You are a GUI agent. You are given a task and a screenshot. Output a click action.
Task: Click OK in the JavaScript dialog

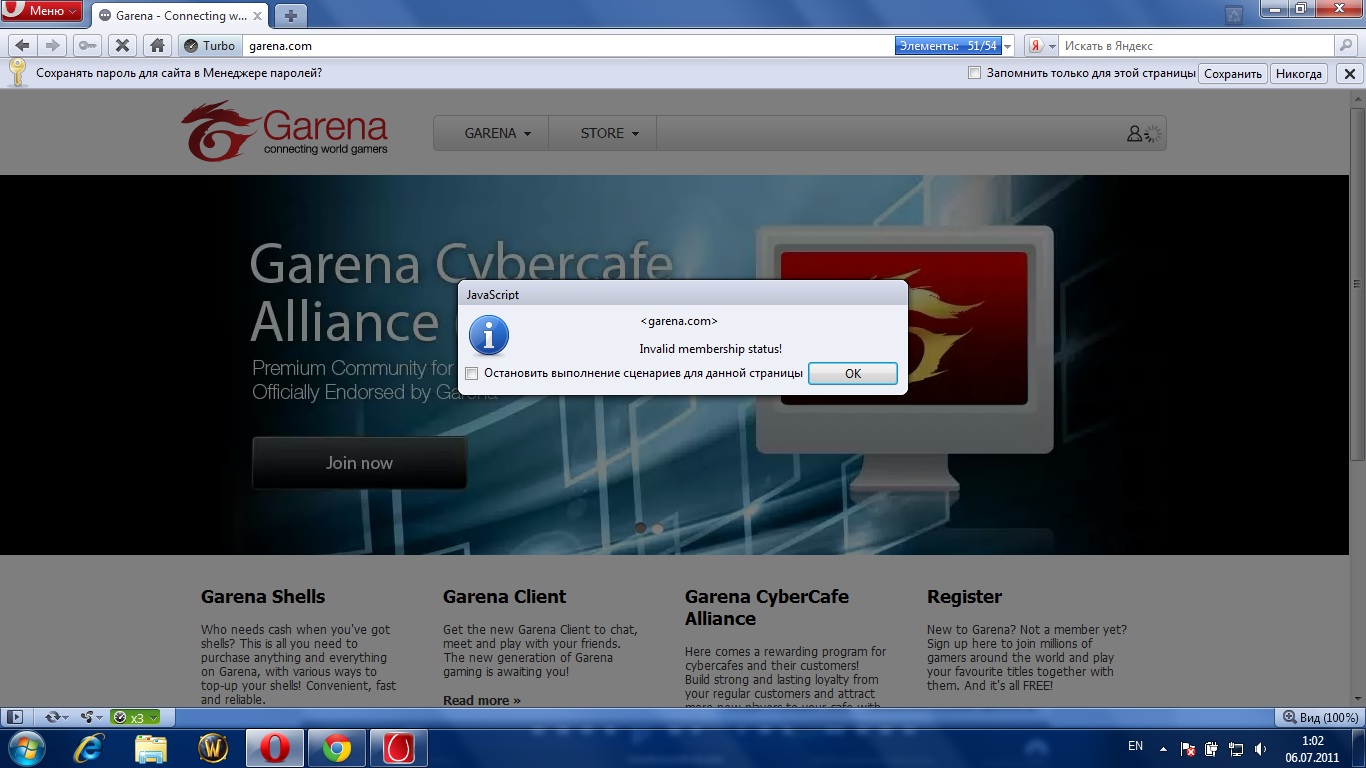(x=852, y=373)
